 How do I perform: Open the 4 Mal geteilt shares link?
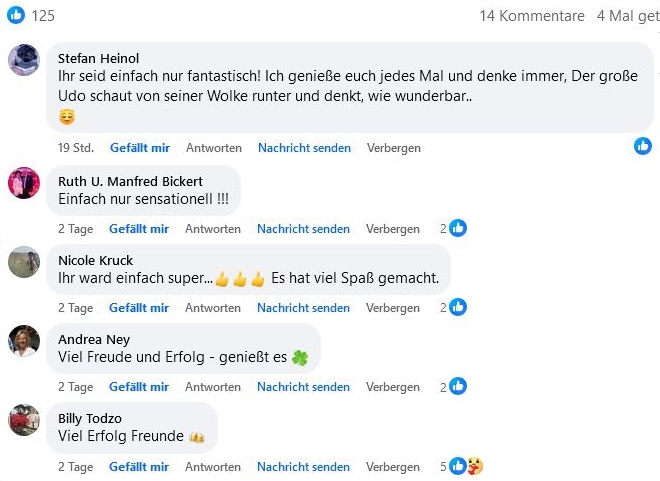628,16
